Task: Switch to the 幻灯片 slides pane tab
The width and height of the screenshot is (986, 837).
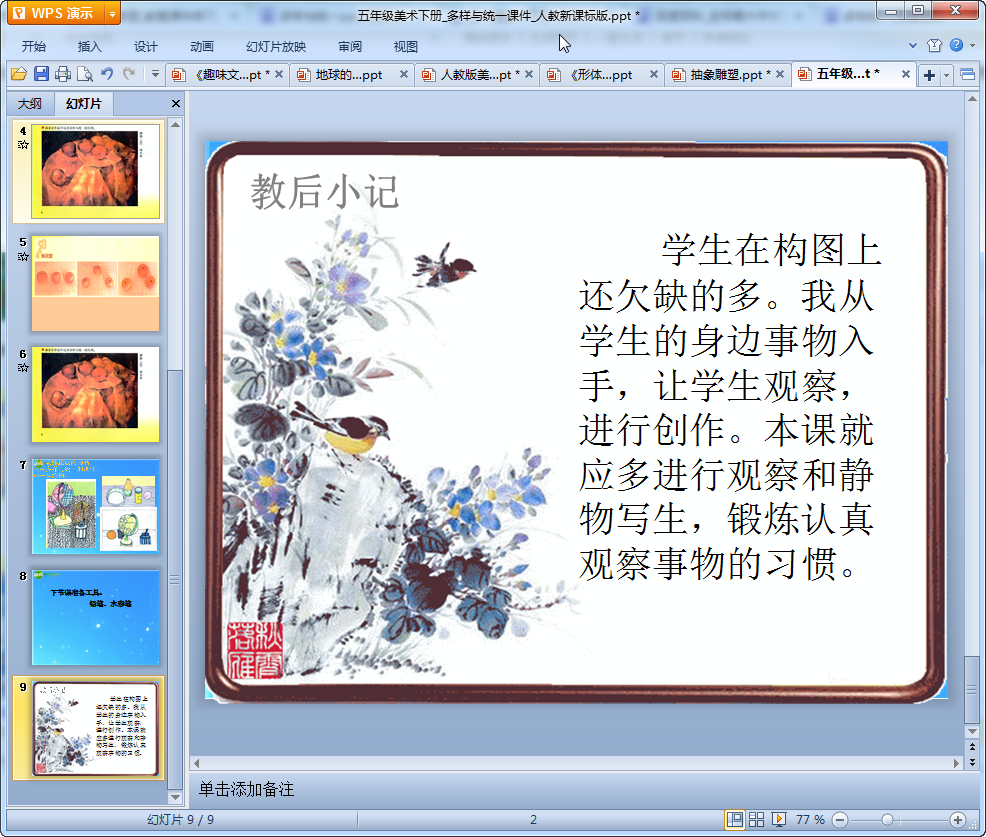Action: tap(84, 103)
